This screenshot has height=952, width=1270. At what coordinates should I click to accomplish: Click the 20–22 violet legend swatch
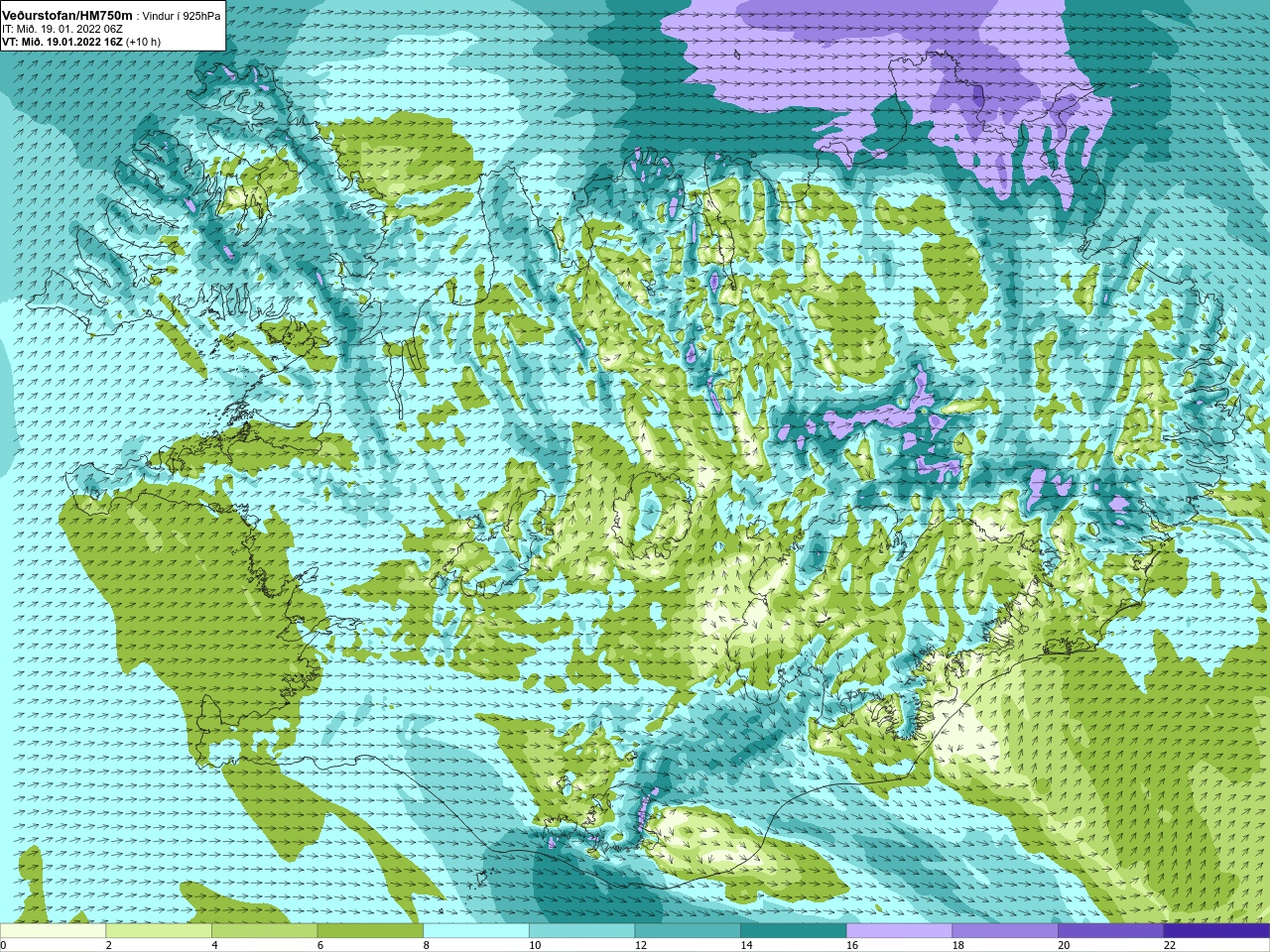tap(1111, 931)
